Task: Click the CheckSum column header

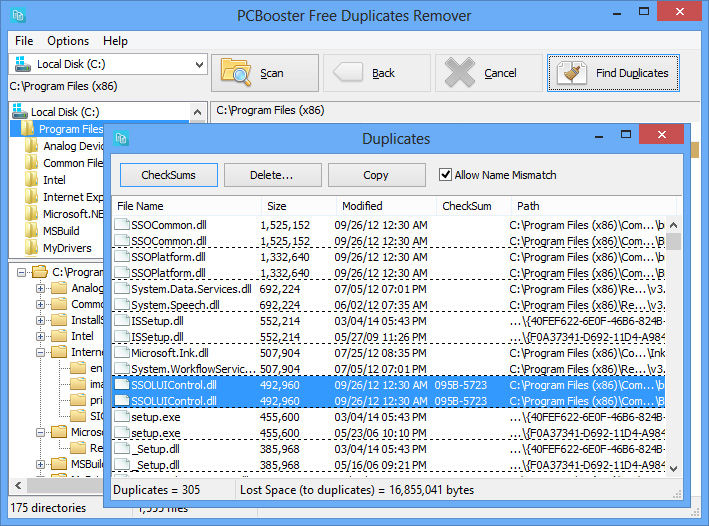Action: [473, 206]
